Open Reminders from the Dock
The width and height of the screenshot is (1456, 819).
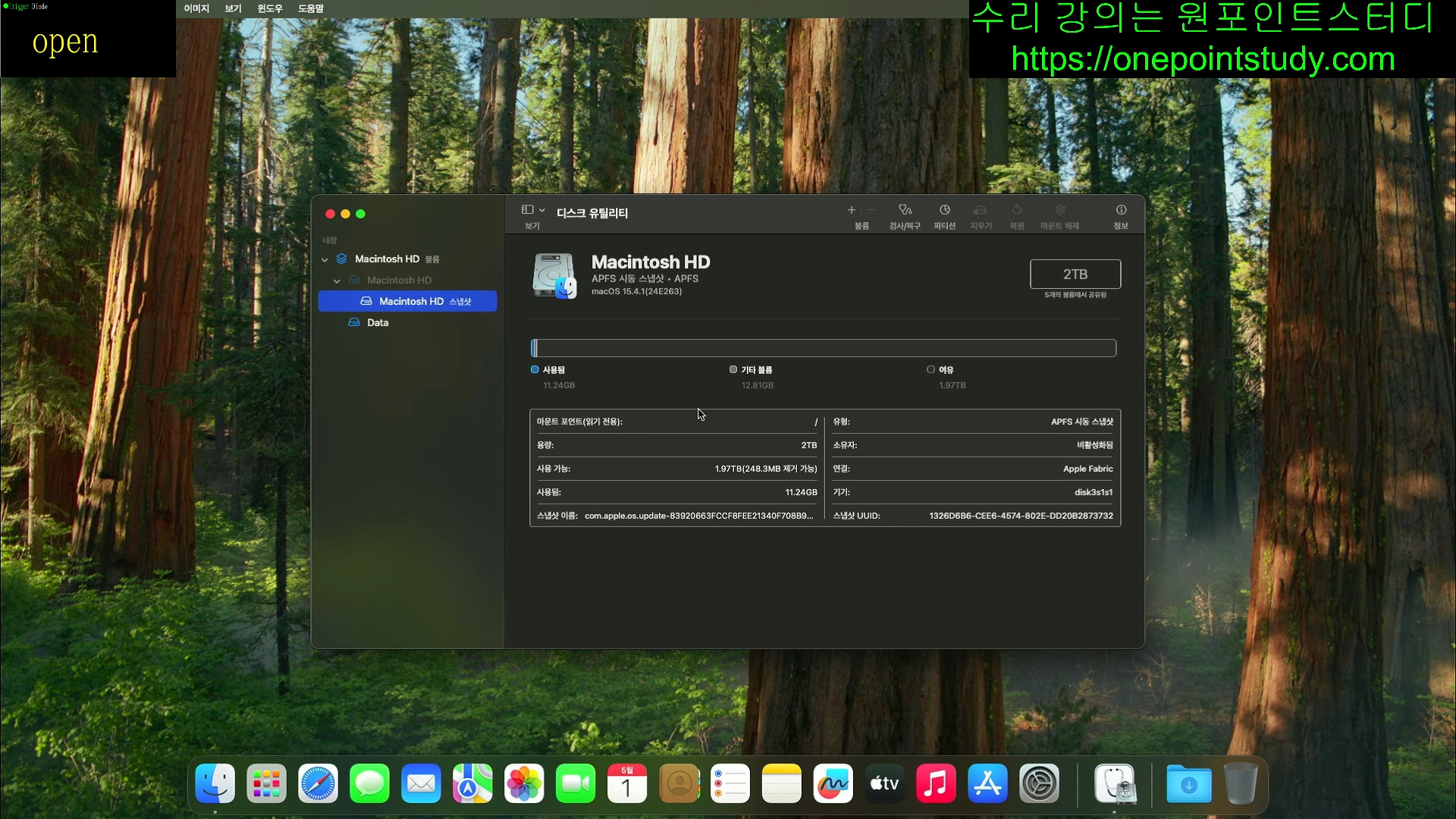click(x=730, y=783)
